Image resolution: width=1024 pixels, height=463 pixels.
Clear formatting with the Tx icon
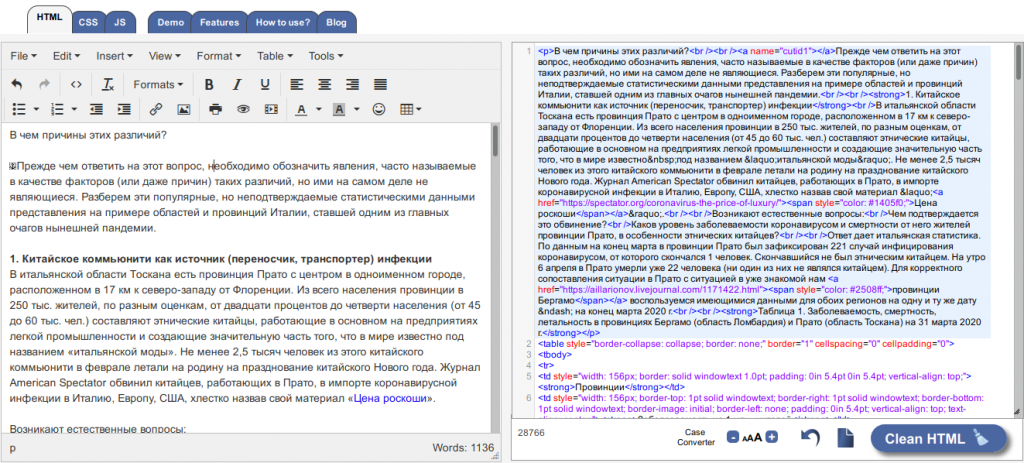point(108,84)
